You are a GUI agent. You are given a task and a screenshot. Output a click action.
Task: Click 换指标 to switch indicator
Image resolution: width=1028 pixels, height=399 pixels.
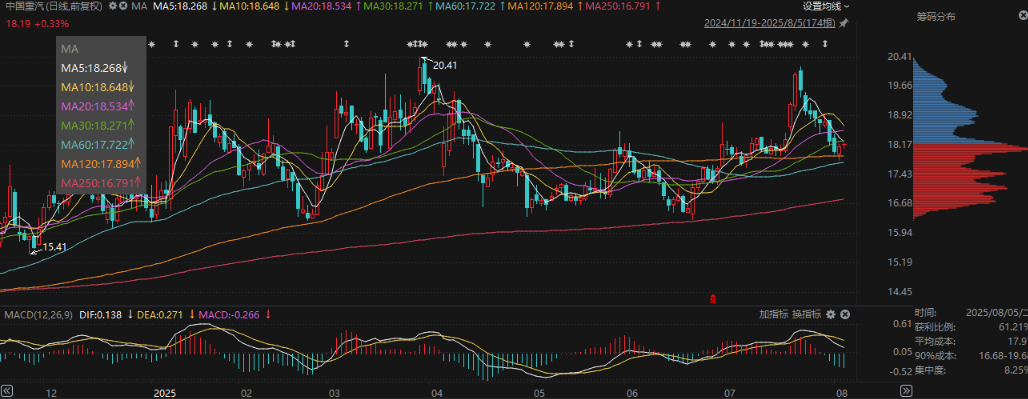coord(806,314)
